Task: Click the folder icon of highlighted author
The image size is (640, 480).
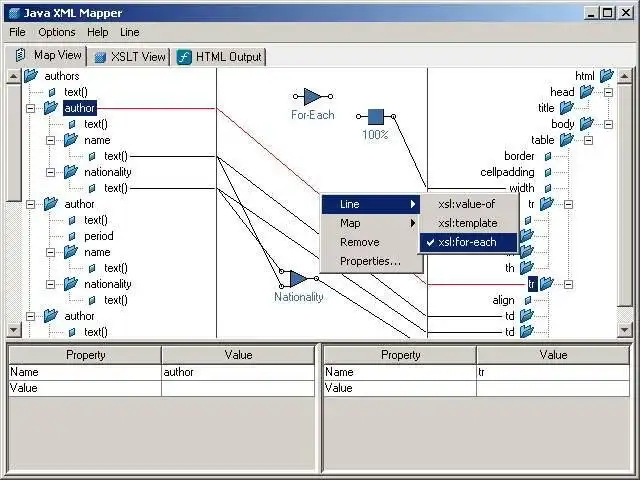Action: 51,108
